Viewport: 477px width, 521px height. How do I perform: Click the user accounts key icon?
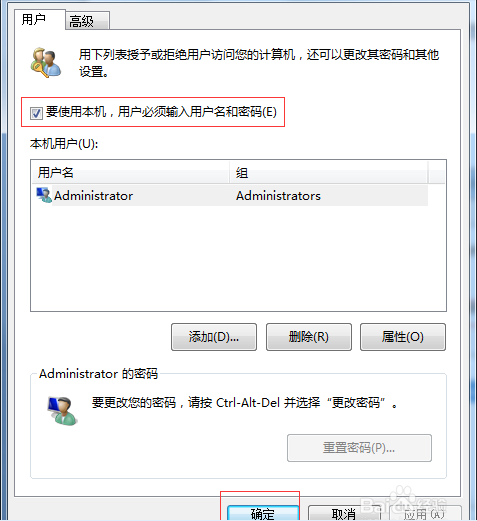pyautogui.click(x=46, y=63)
